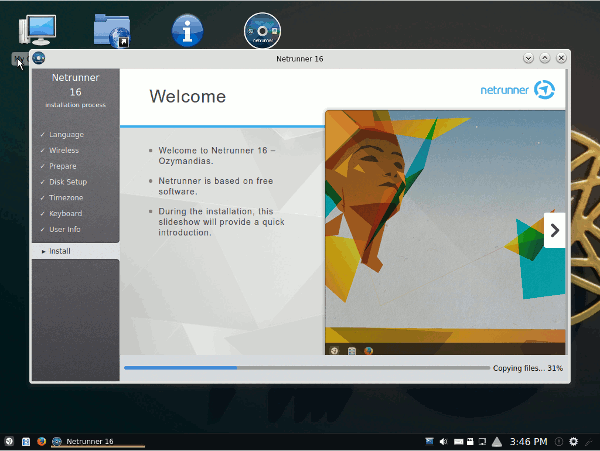
Task: Click the Welcome slide heading
Action: [x=188, y=96]
